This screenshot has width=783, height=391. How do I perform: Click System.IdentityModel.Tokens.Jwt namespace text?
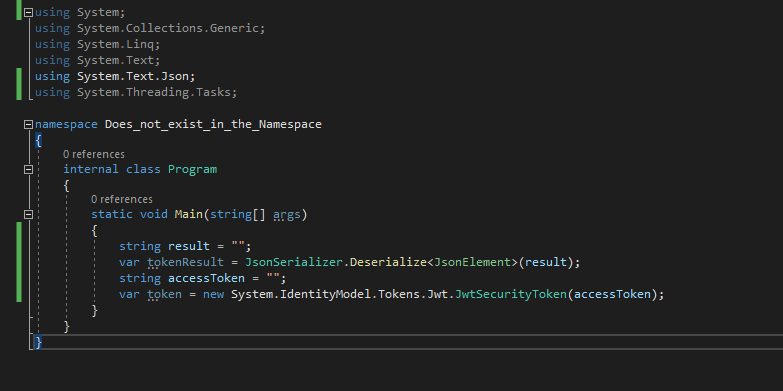[339, 294]
